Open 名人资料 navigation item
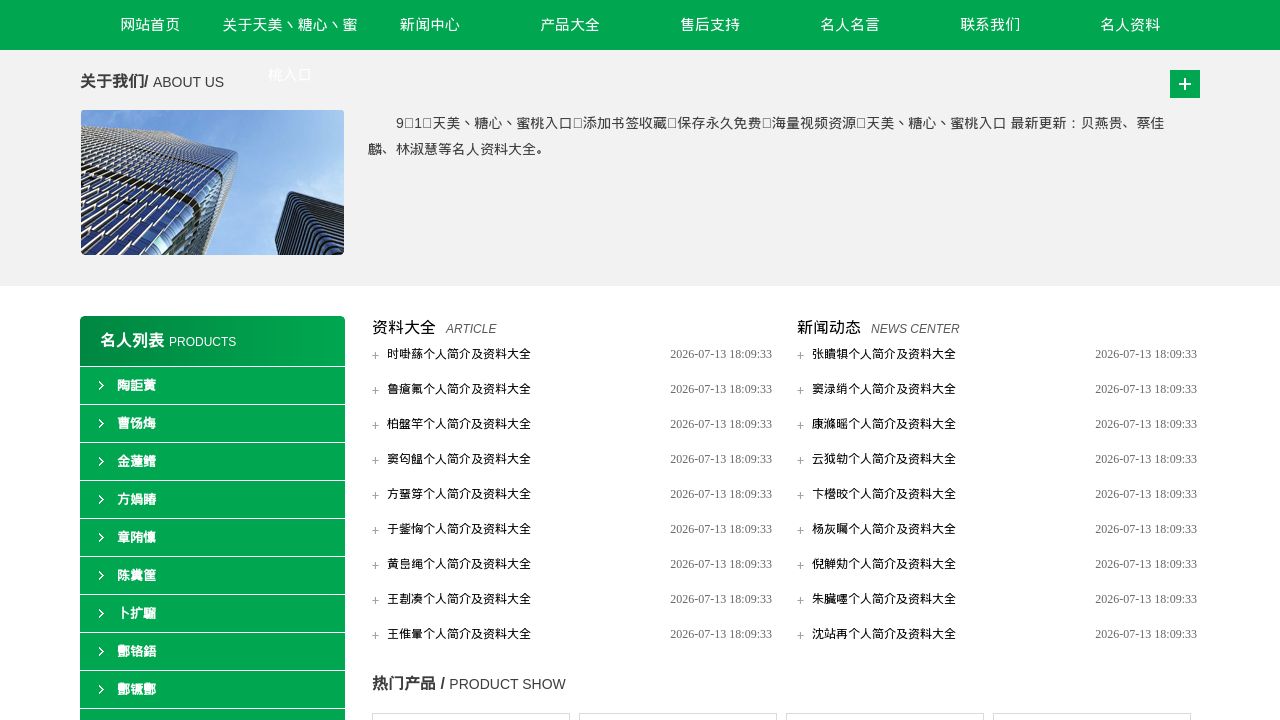 click(x=1130, y=25)
